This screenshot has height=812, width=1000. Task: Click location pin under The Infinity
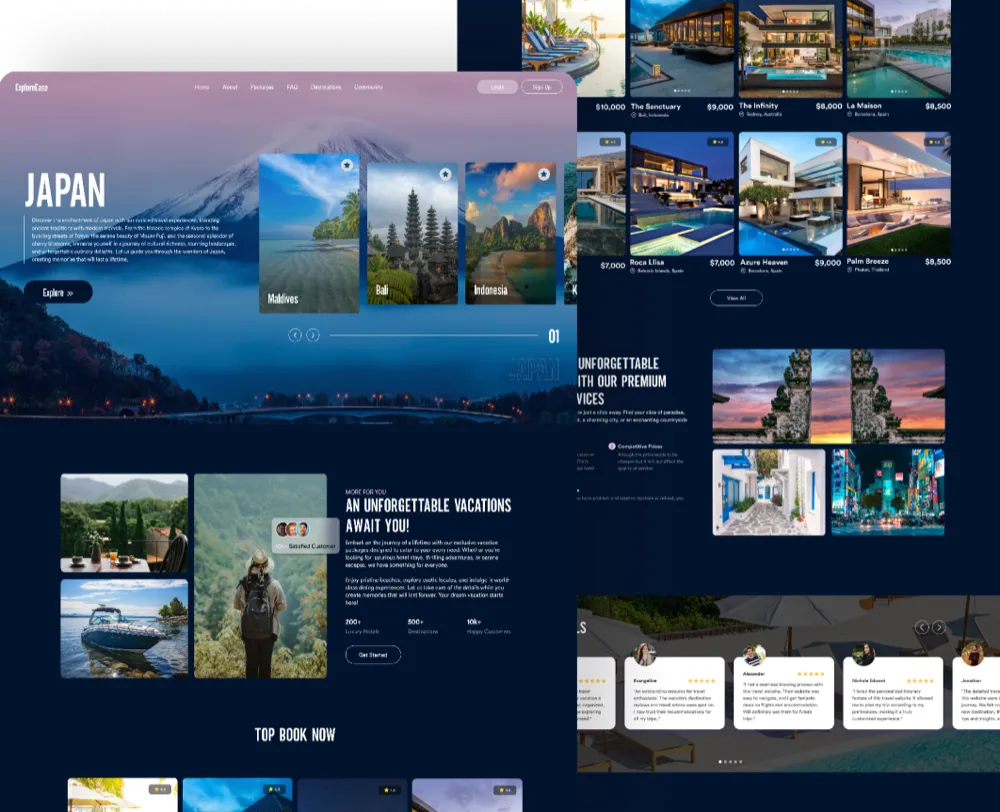(x=742, y=114)
